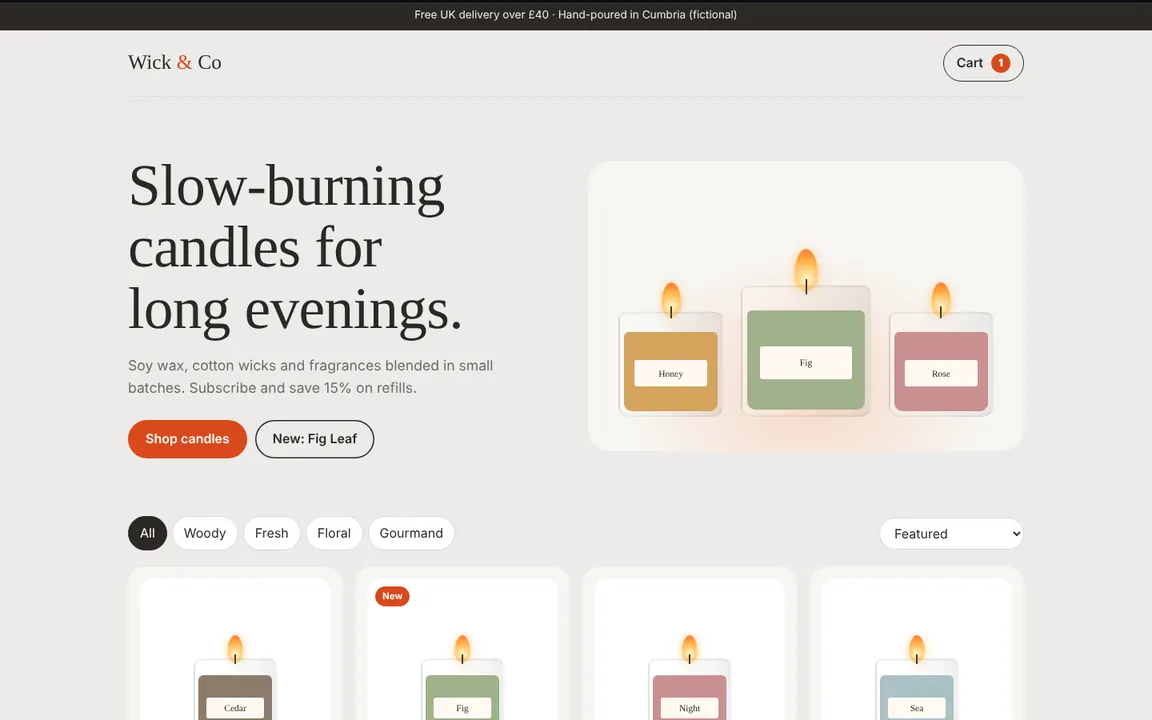This screenshot has width=1152, height=720.
Task: Open the Night candle product card
Action: pyautogui.click(x=689, y=644)
